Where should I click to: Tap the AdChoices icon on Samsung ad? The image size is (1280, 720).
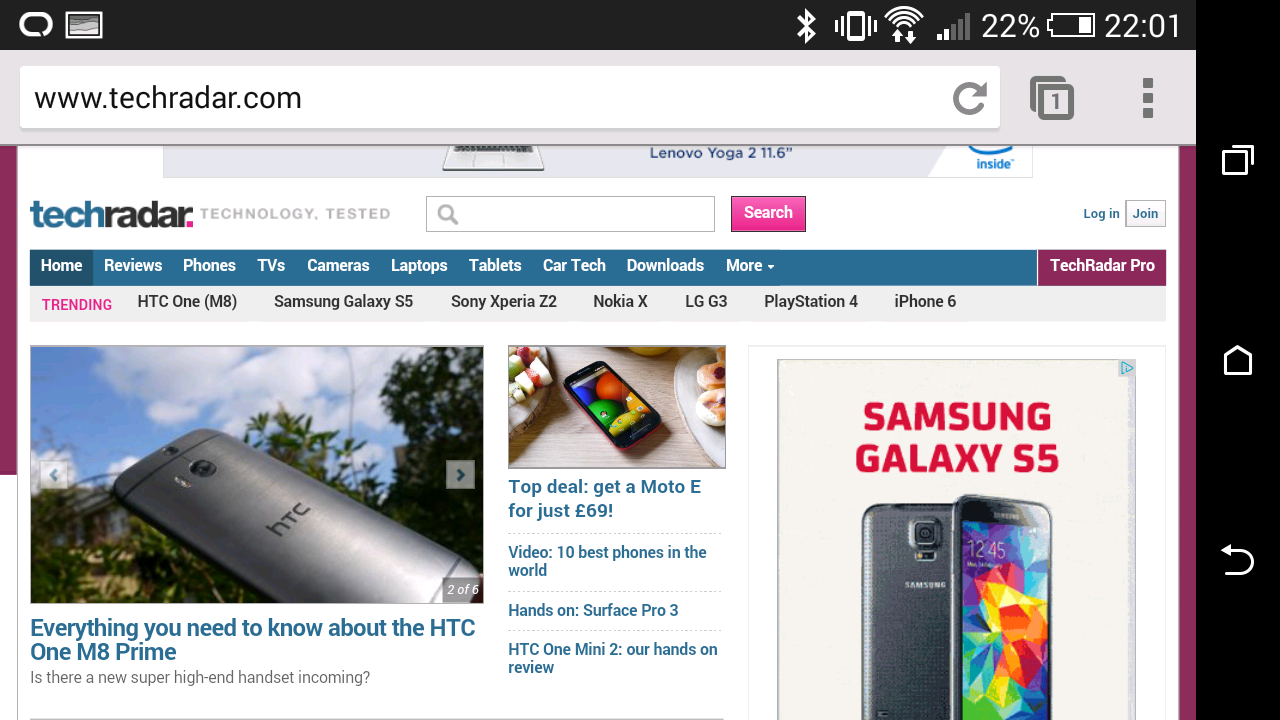coord(1127,368)
